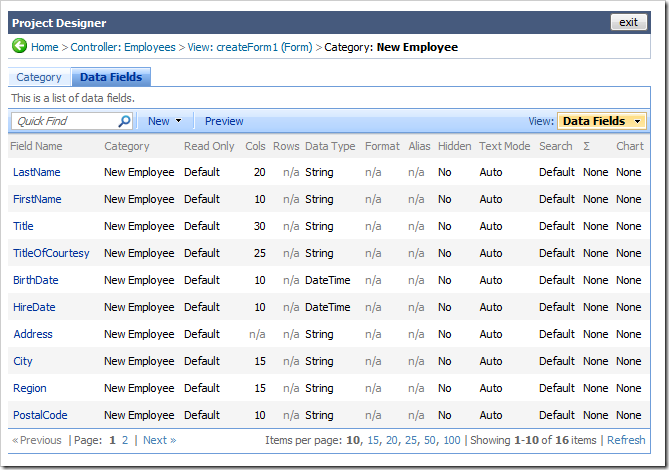This screenshot has height=470, width=669.
Task: Open the Region field
Action: (30, 388)
